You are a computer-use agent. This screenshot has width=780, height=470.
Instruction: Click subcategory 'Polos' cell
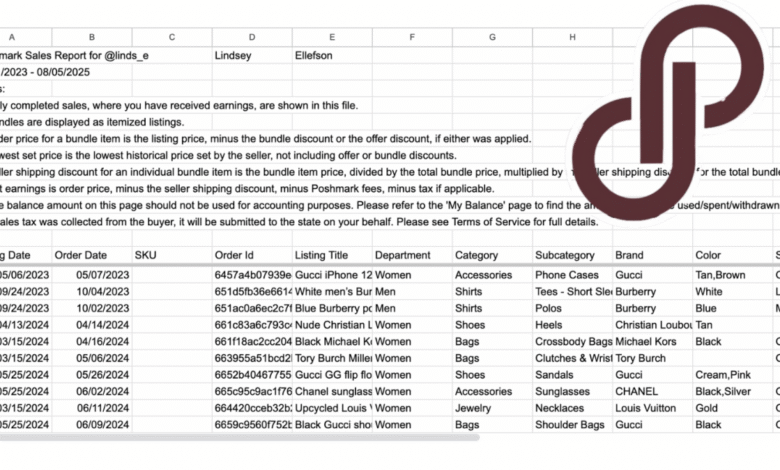pyautogui.click(x=573, y=308)
